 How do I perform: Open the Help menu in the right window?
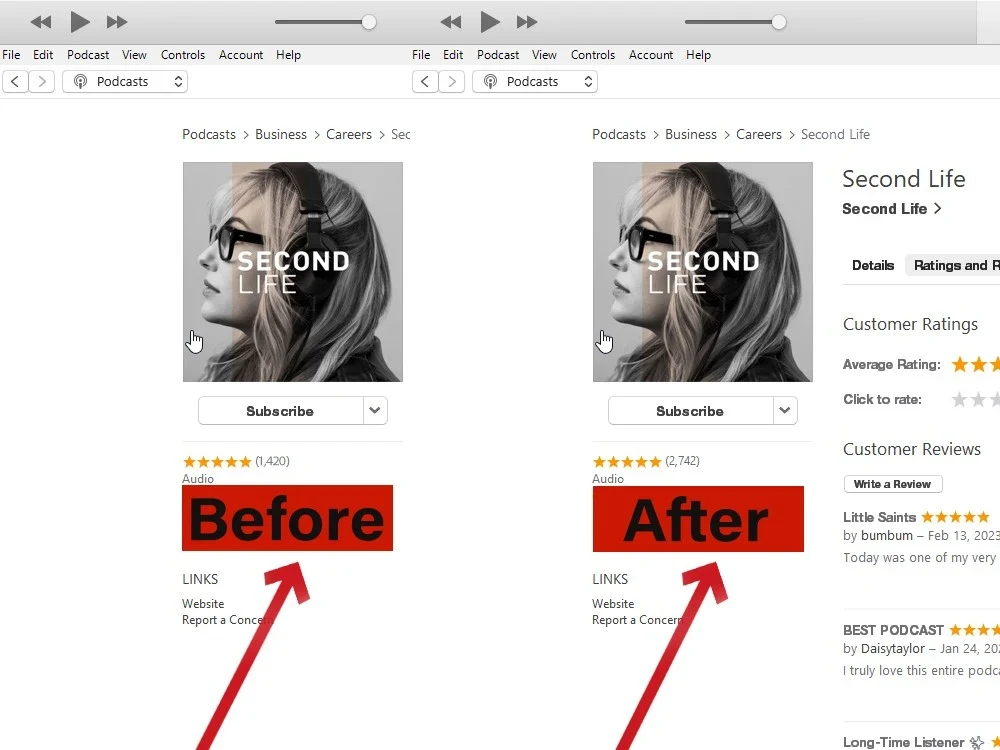tap(698, 55)
